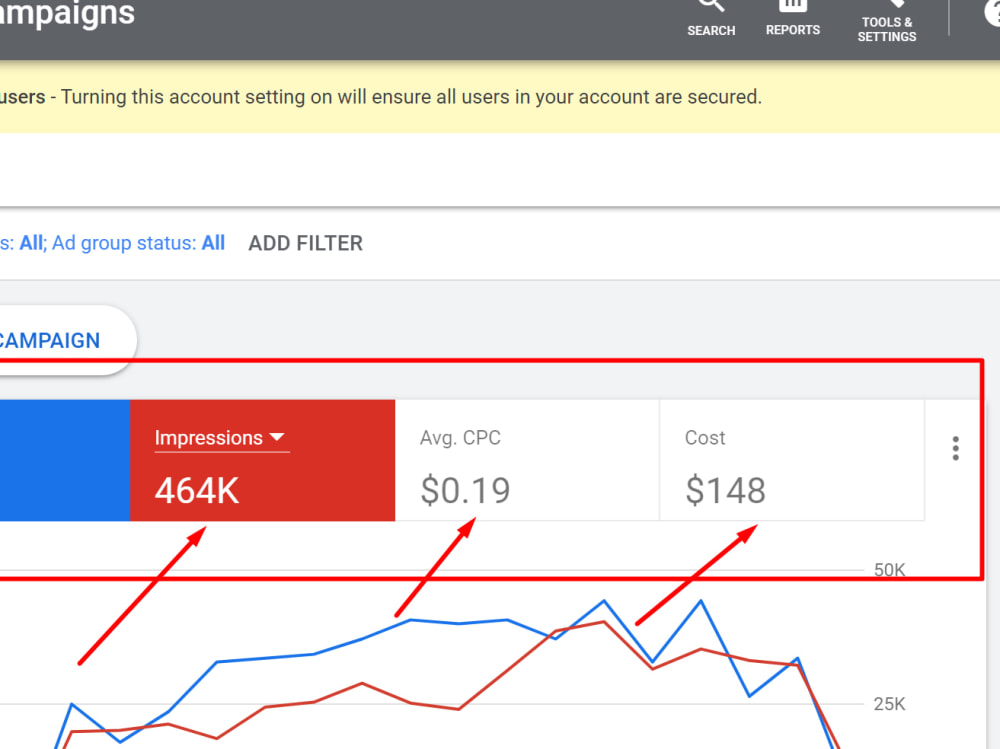This screenshot has height=749, width=1000.
Task: Open Tools & Settings in top bar
Action: point(886,19)
